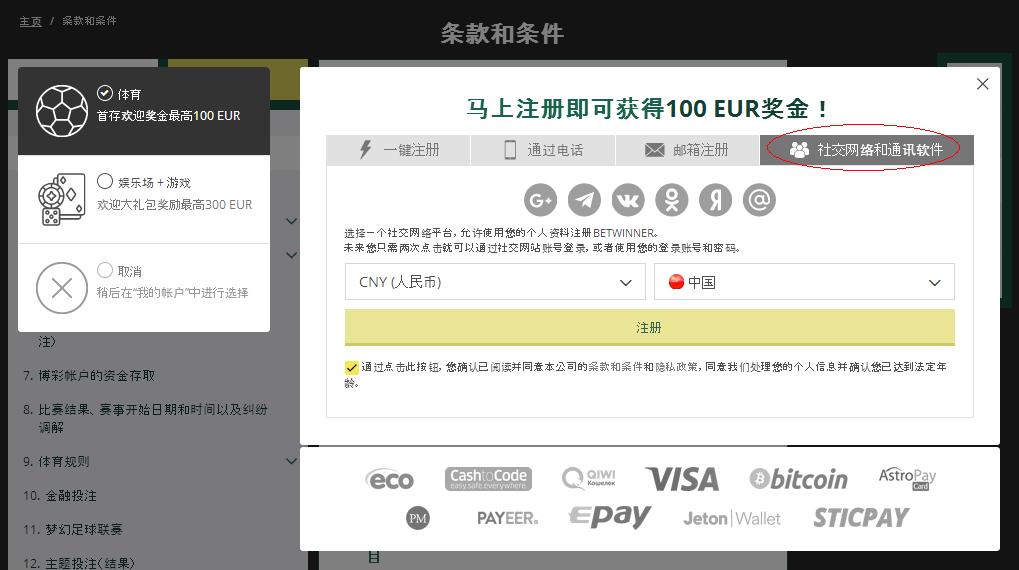1019x570 pixels.
Task: Switch to the 一键注册 tab
Action: click(x=398, y=150)
